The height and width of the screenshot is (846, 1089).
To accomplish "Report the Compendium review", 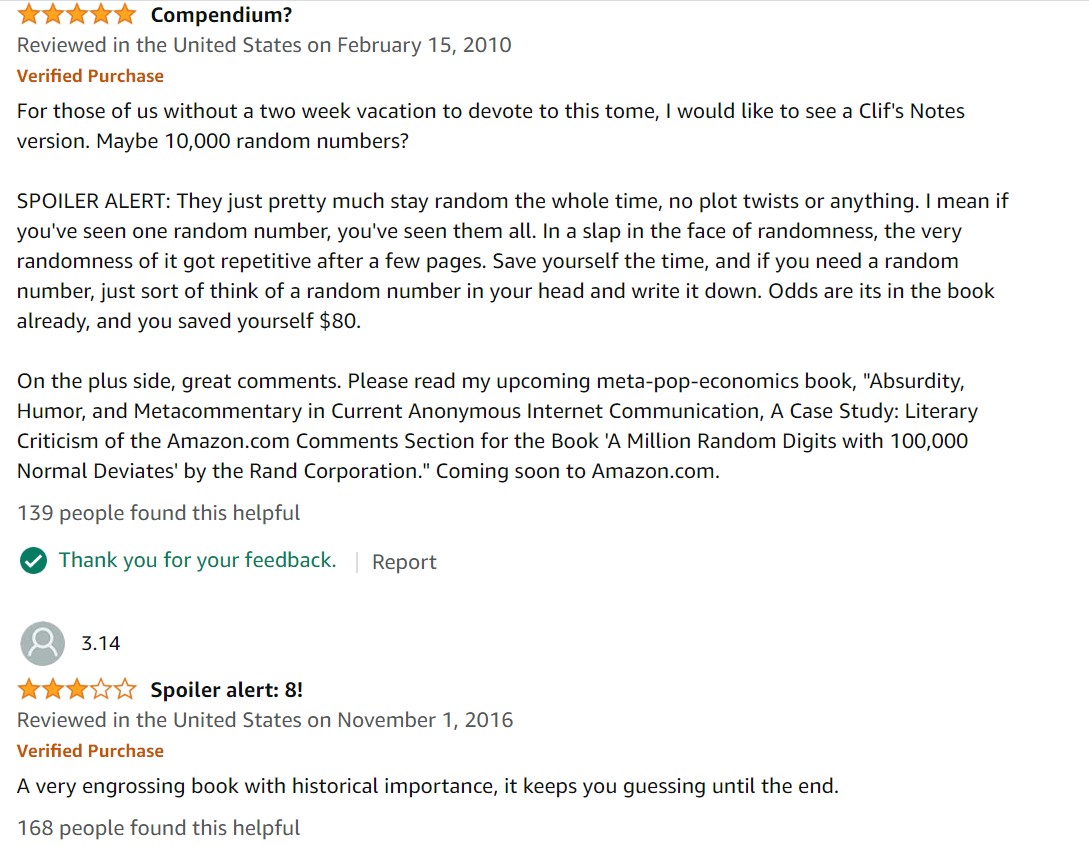I will 404,562.
